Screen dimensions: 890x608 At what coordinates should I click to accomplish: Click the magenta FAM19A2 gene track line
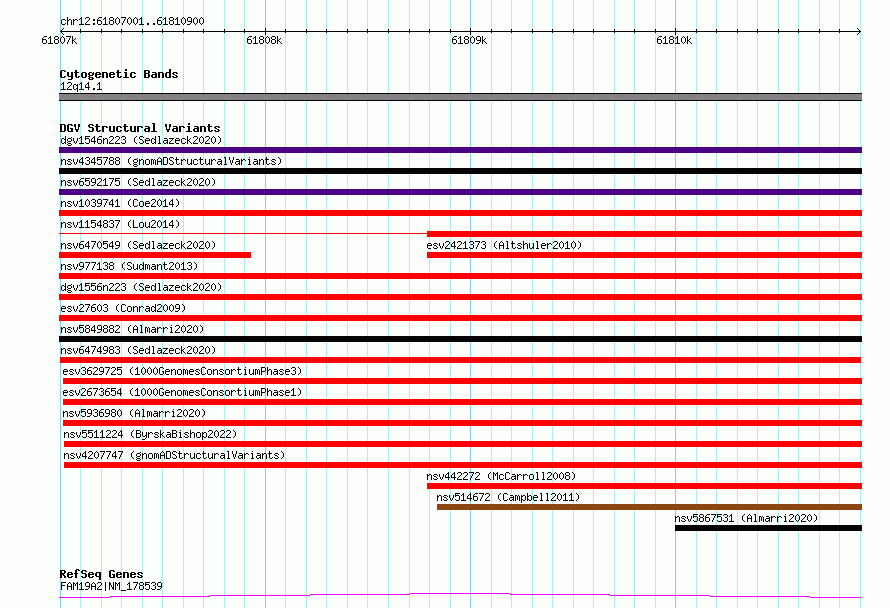(x=460, y=596)
